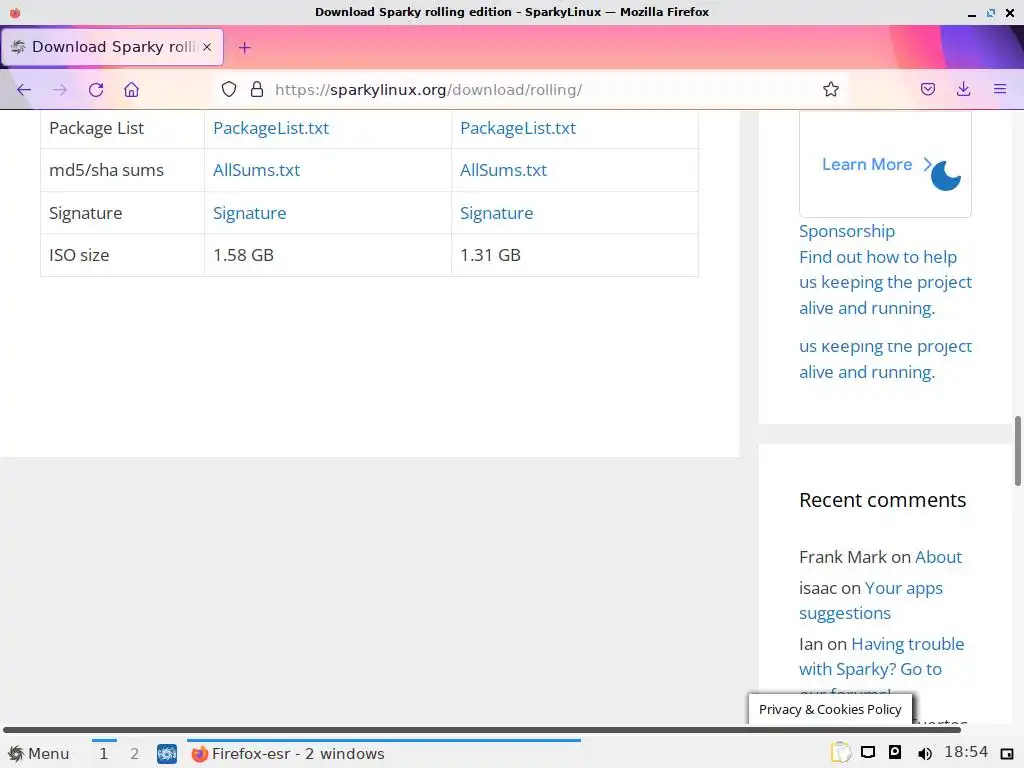Viewport: 1024px width, 768px height.
Task: Click the horizontal page scrollbar
Action: (x=481, y=729)
